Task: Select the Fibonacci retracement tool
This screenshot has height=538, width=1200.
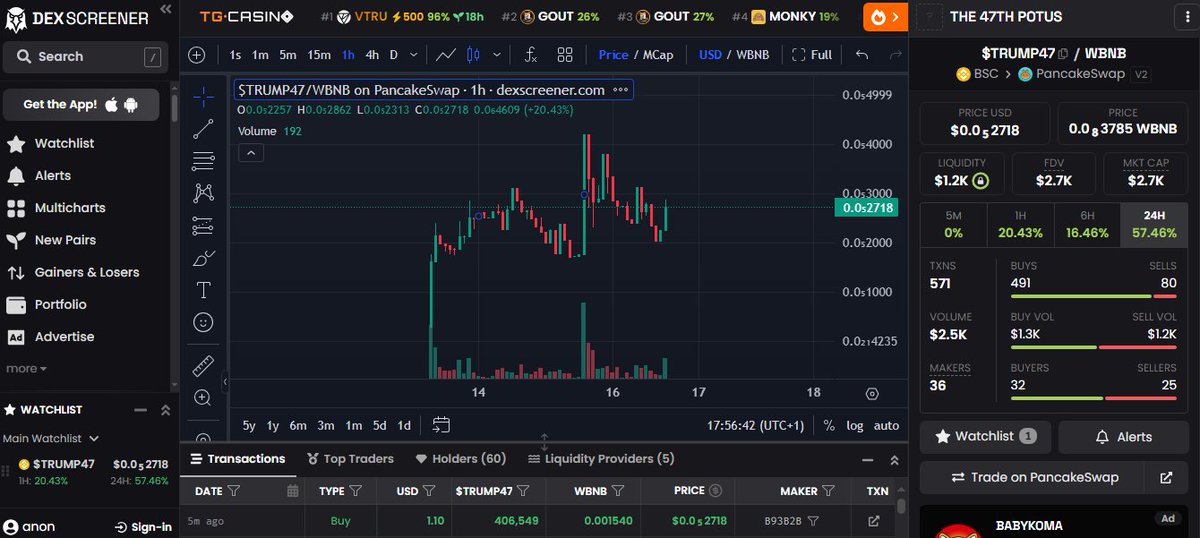Action: tap(203, 160)
